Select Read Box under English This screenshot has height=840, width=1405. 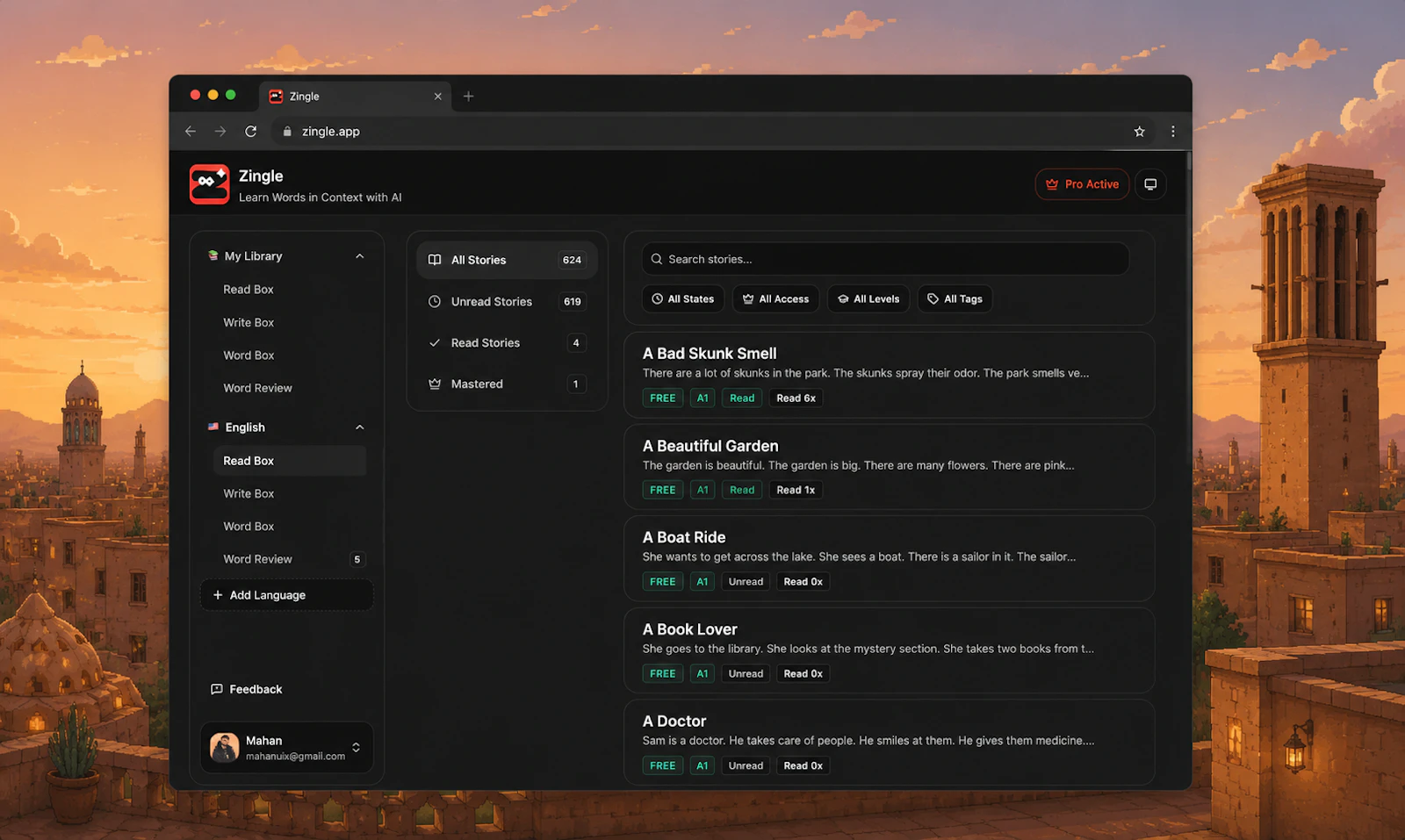click(x=289, y=461)
